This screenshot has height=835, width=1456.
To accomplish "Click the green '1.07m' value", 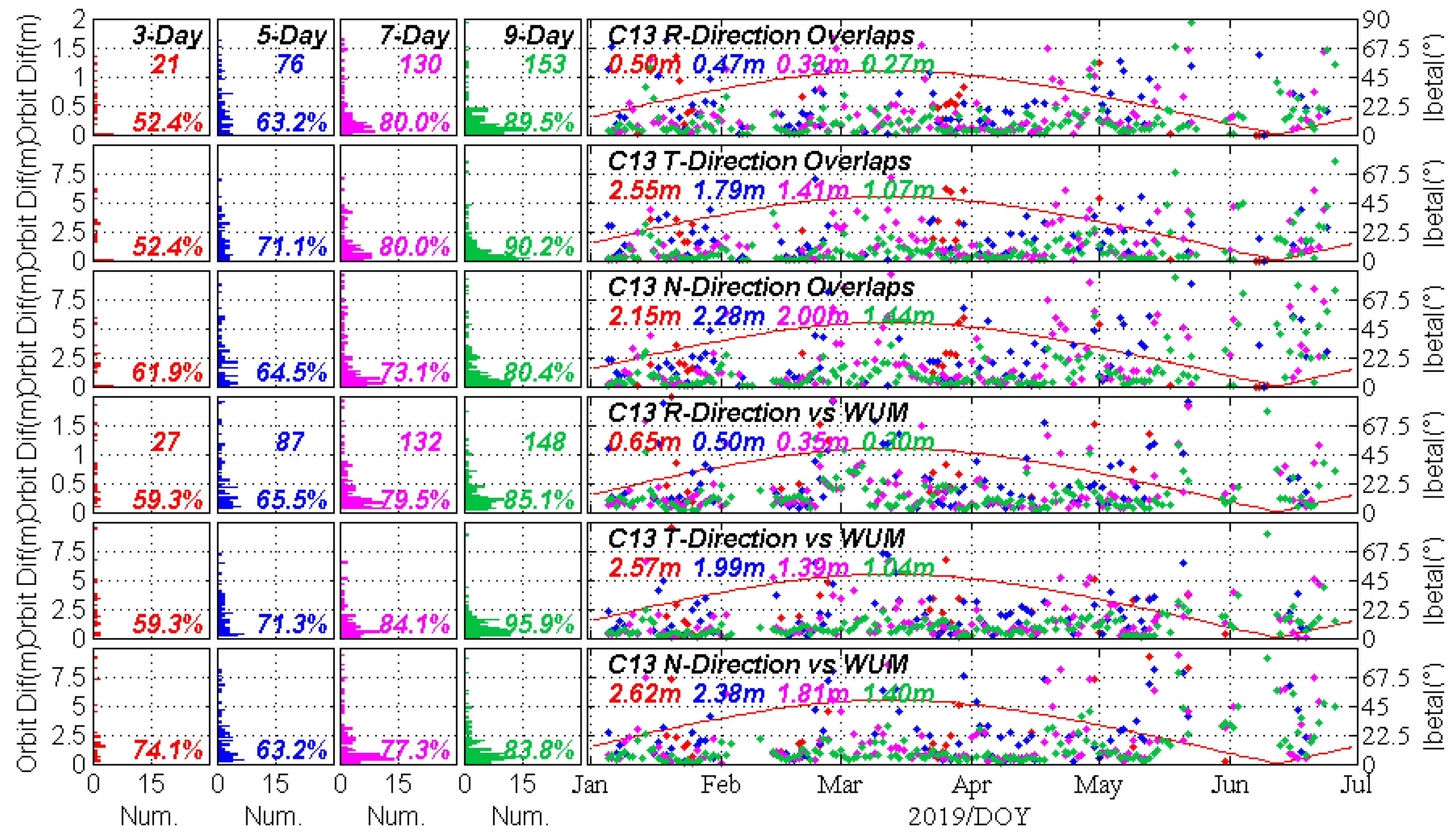I will pyautogui.click(x=898, y=190).
